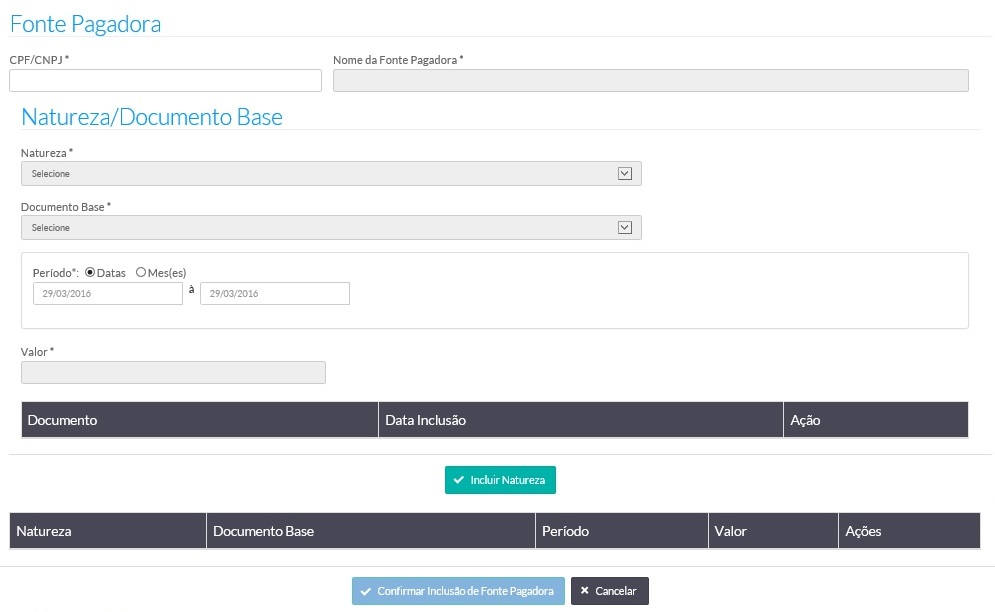Viewport: 995px width, 612px height.
Task: Click the Período column header
Action: pos(566,531)
